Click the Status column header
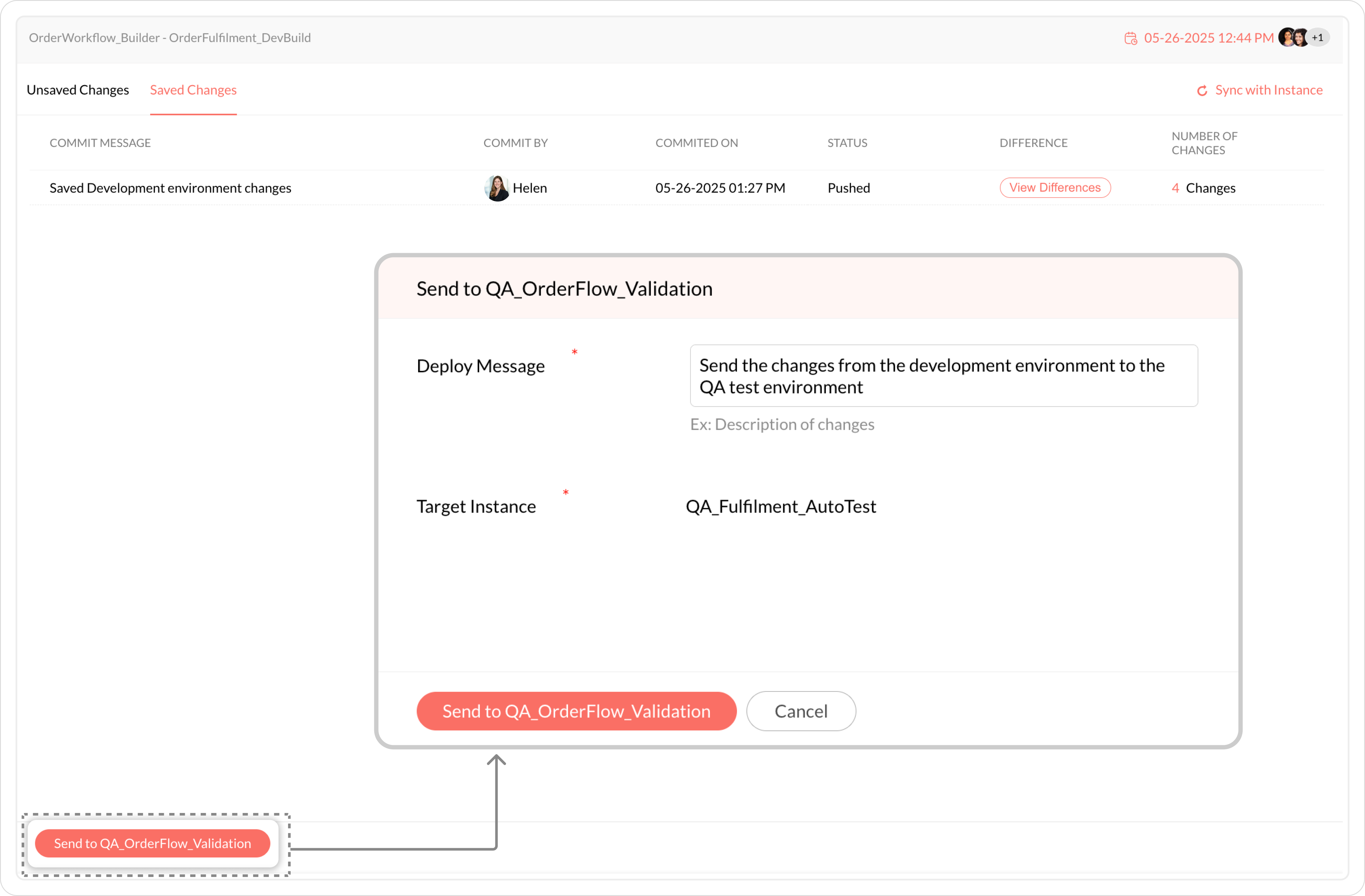The height and width of the screenshot is (896, 1365). coord(847,143)
